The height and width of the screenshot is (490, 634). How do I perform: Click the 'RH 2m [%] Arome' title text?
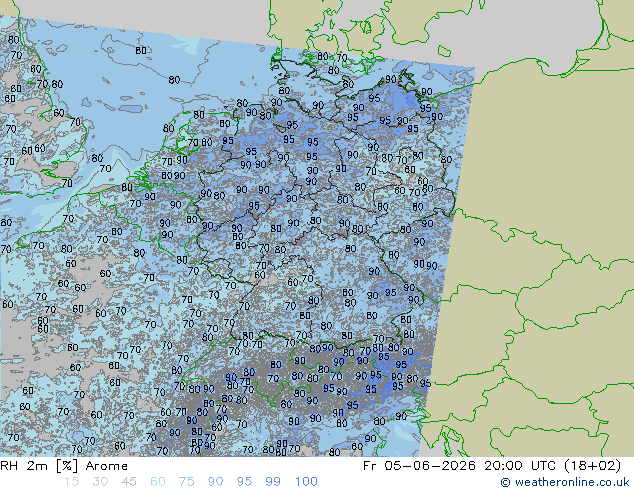64,466
